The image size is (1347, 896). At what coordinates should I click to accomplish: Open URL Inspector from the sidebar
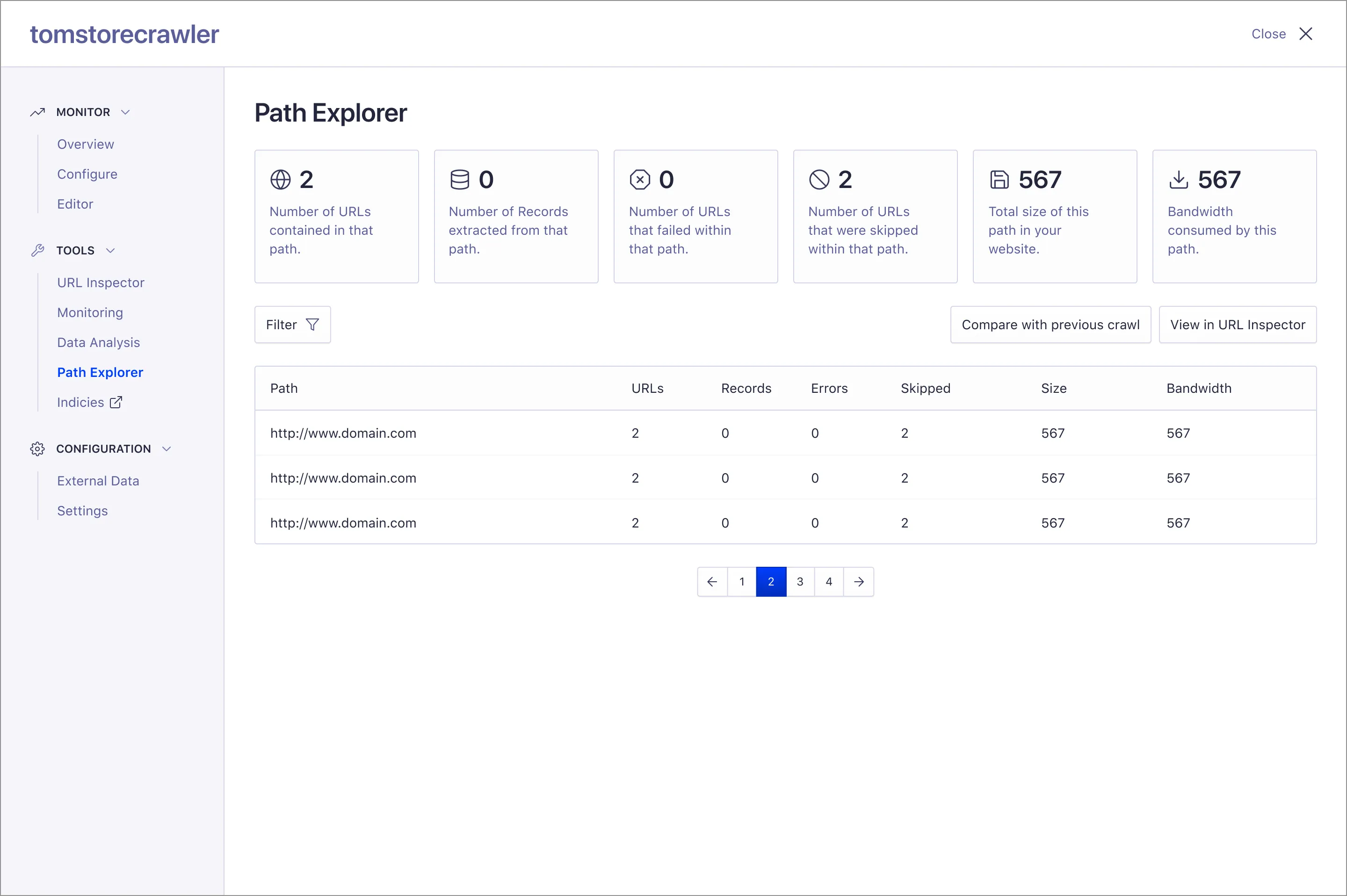[101, 282]
